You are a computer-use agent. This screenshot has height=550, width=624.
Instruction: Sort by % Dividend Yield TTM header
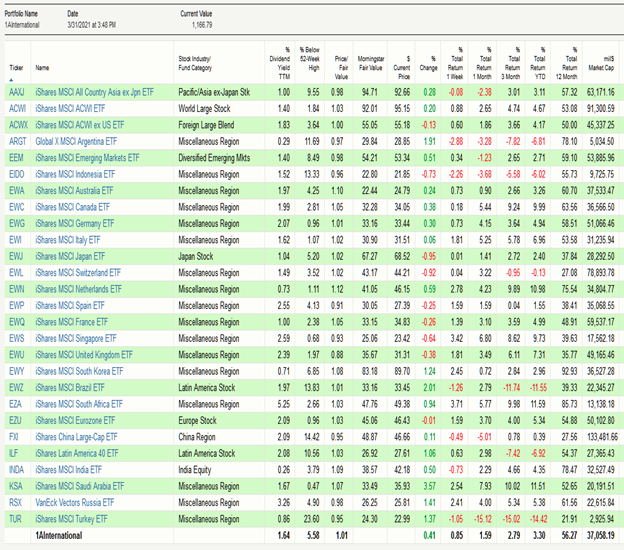280,63
